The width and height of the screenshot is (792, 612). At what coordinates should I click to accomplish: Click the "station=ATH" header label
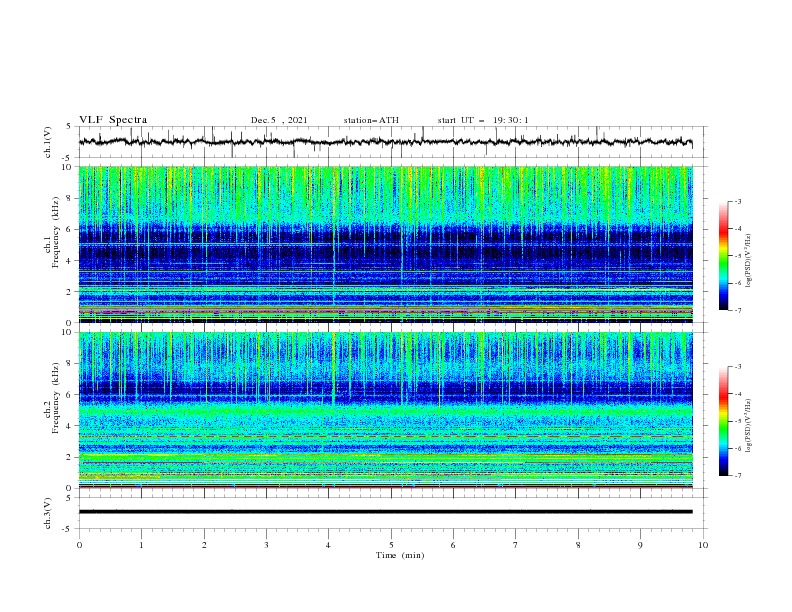(371, 120)
